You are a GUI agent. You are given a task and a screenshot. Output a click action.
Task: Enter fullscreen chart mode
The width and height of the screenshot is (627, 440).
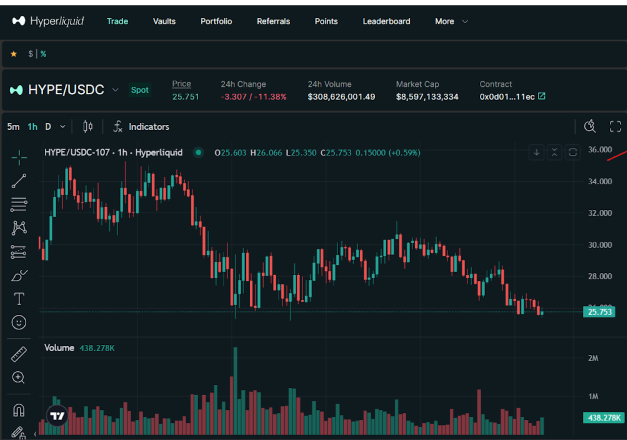coord(615,126)
